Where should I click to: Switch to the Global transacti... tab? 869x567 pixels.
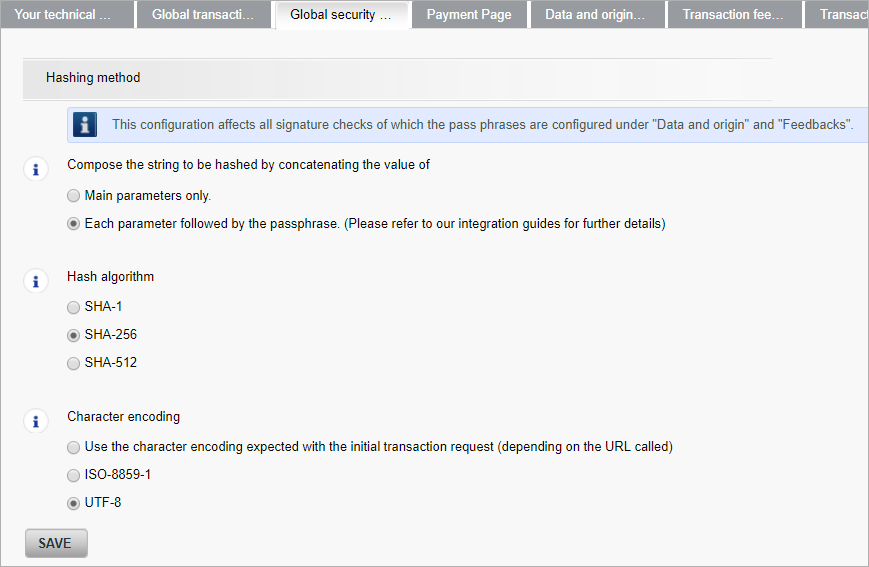click(x=203, y=14)
